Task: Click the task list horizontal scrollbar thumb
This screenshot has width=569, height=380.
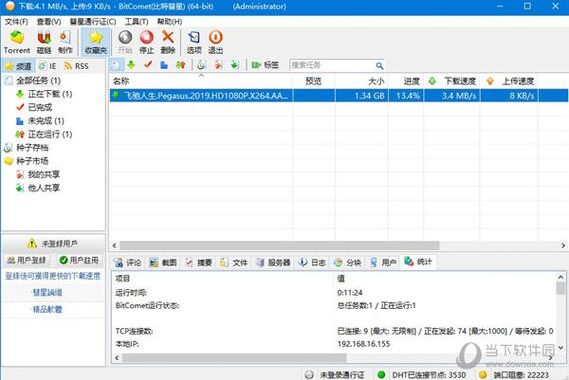Action: click(x=279, y=245)
